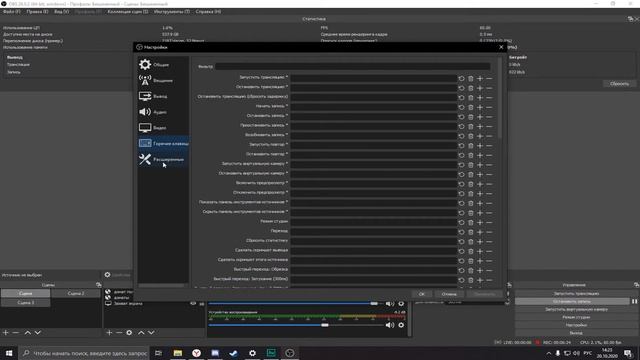
Task: Pause recording with the pause icon
Action: (x=634, y=301)
